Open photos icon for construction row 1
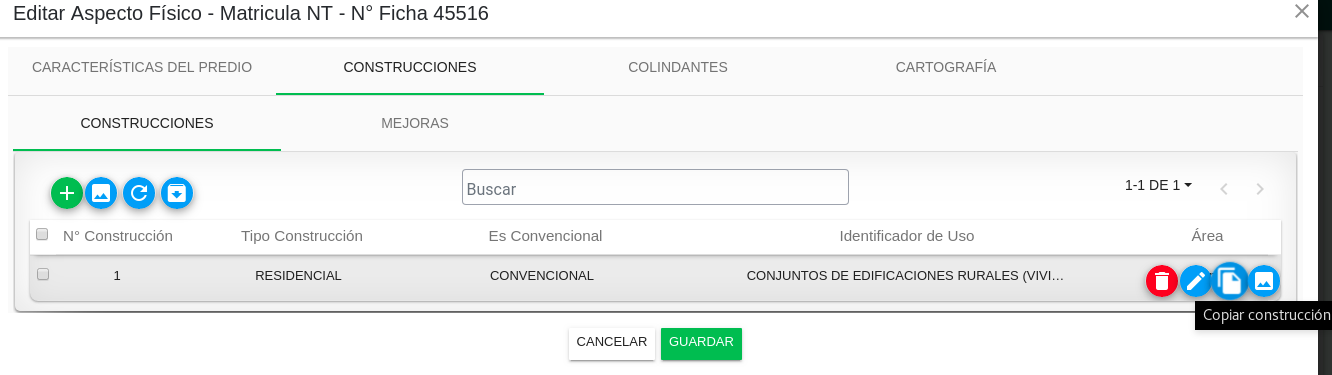The height and width of the screenshot is (375, 1332). coord(1264,281)
